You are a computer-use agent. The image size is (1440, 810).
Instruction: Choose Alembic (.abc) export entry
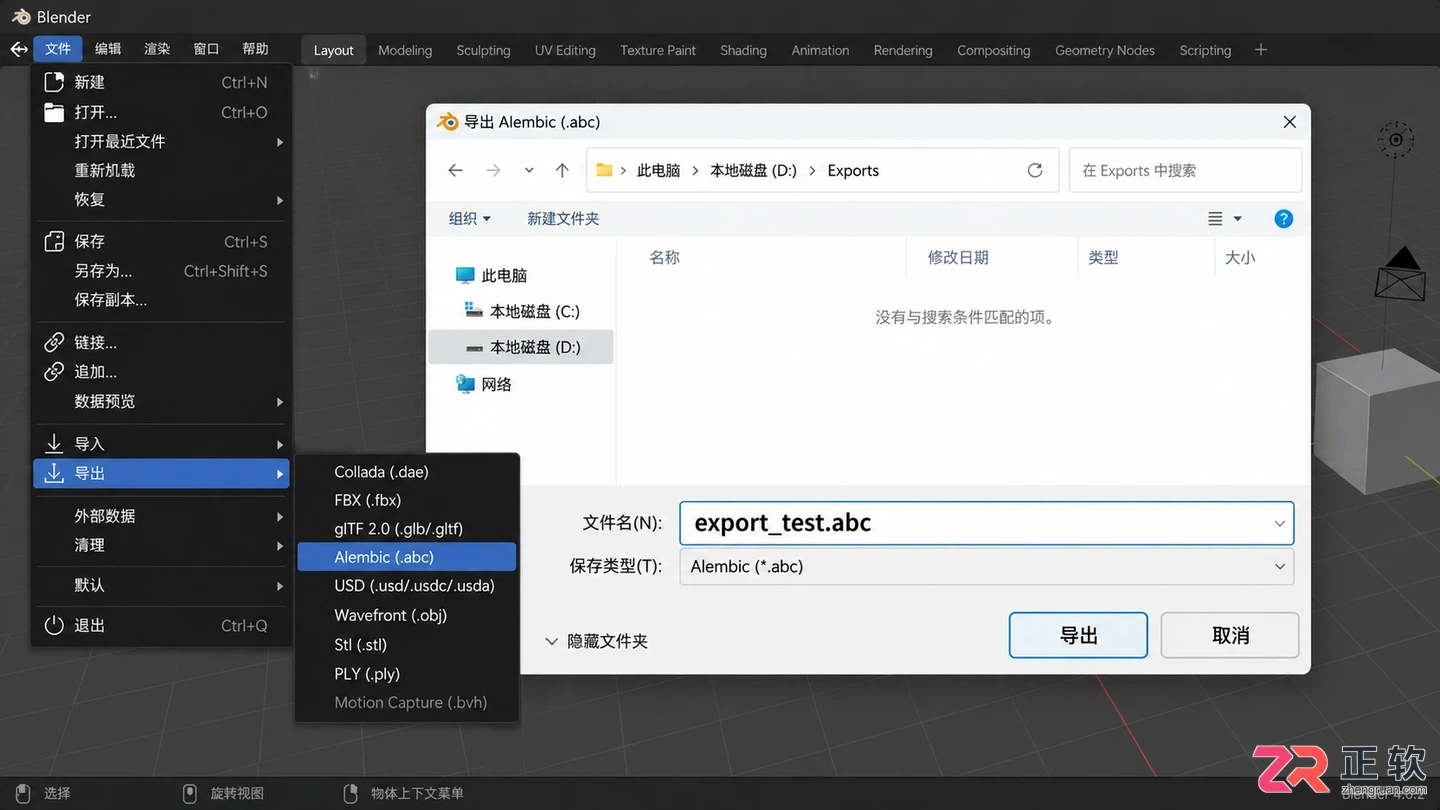coord(407,557)
